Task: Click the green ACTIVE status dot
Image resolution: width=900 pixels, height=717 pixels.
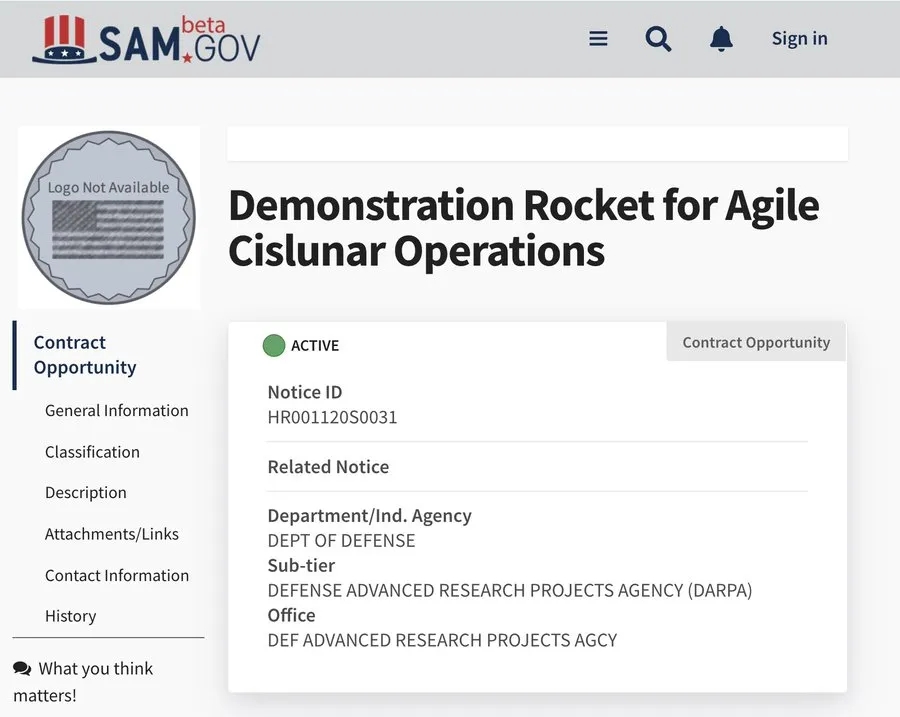Action: point(273,346)
